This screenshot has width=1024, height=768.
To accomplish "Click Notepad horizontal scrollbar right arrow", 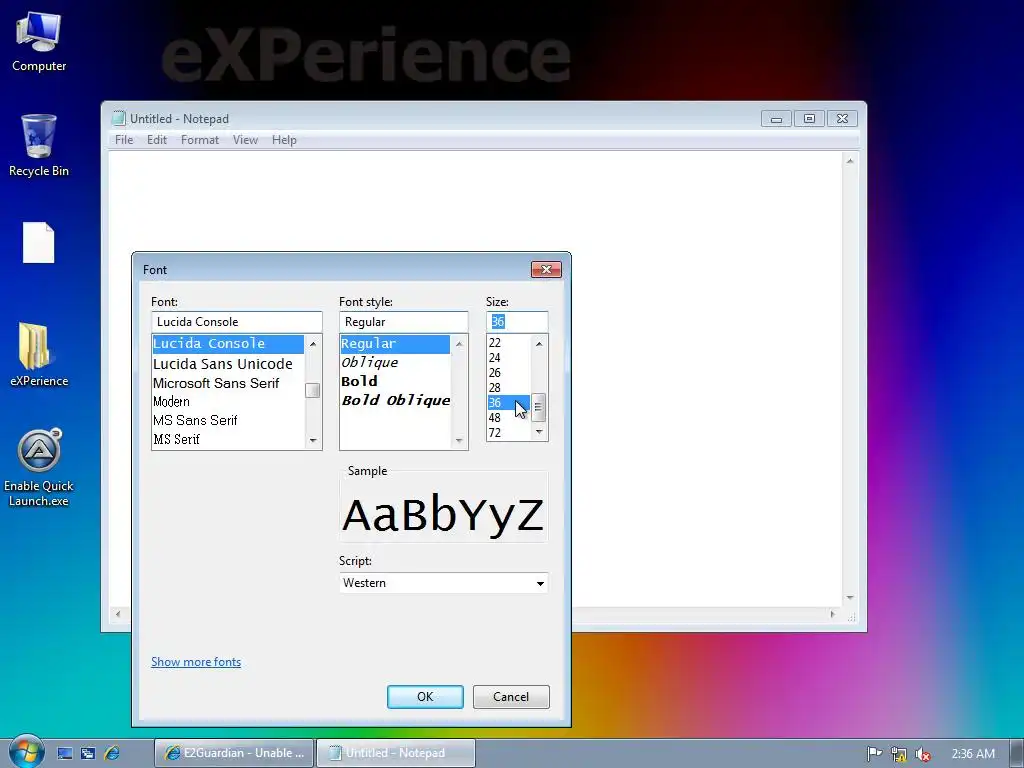I will tap(832, 614).
